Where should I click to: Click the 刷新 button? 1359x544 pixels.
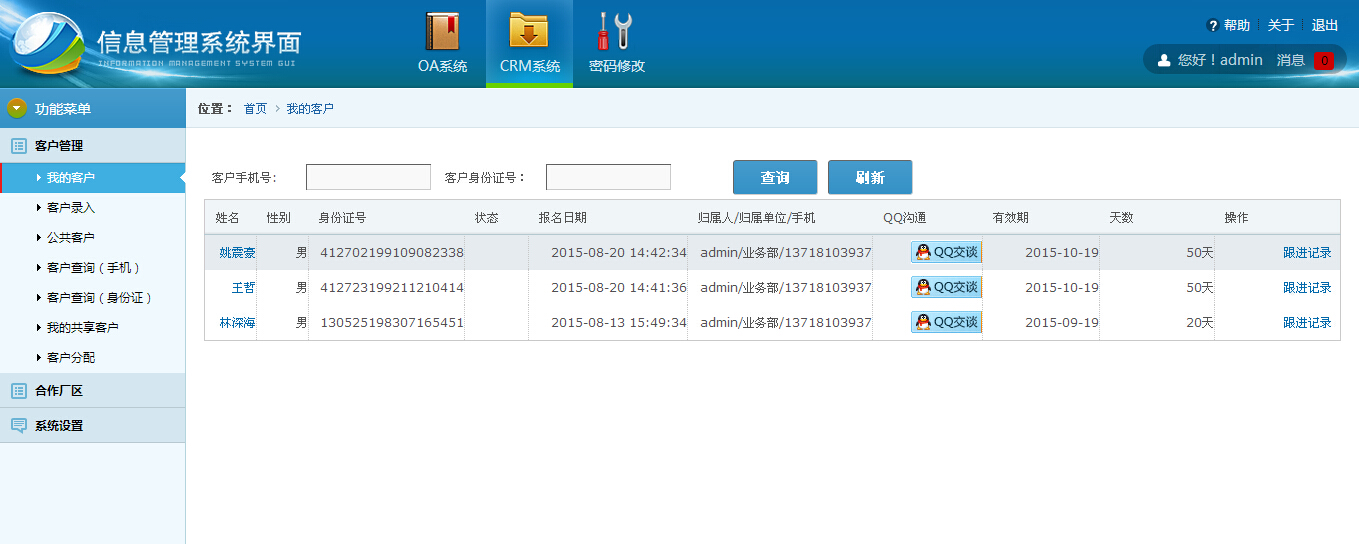pyautogui.click(x=869, y=177)
